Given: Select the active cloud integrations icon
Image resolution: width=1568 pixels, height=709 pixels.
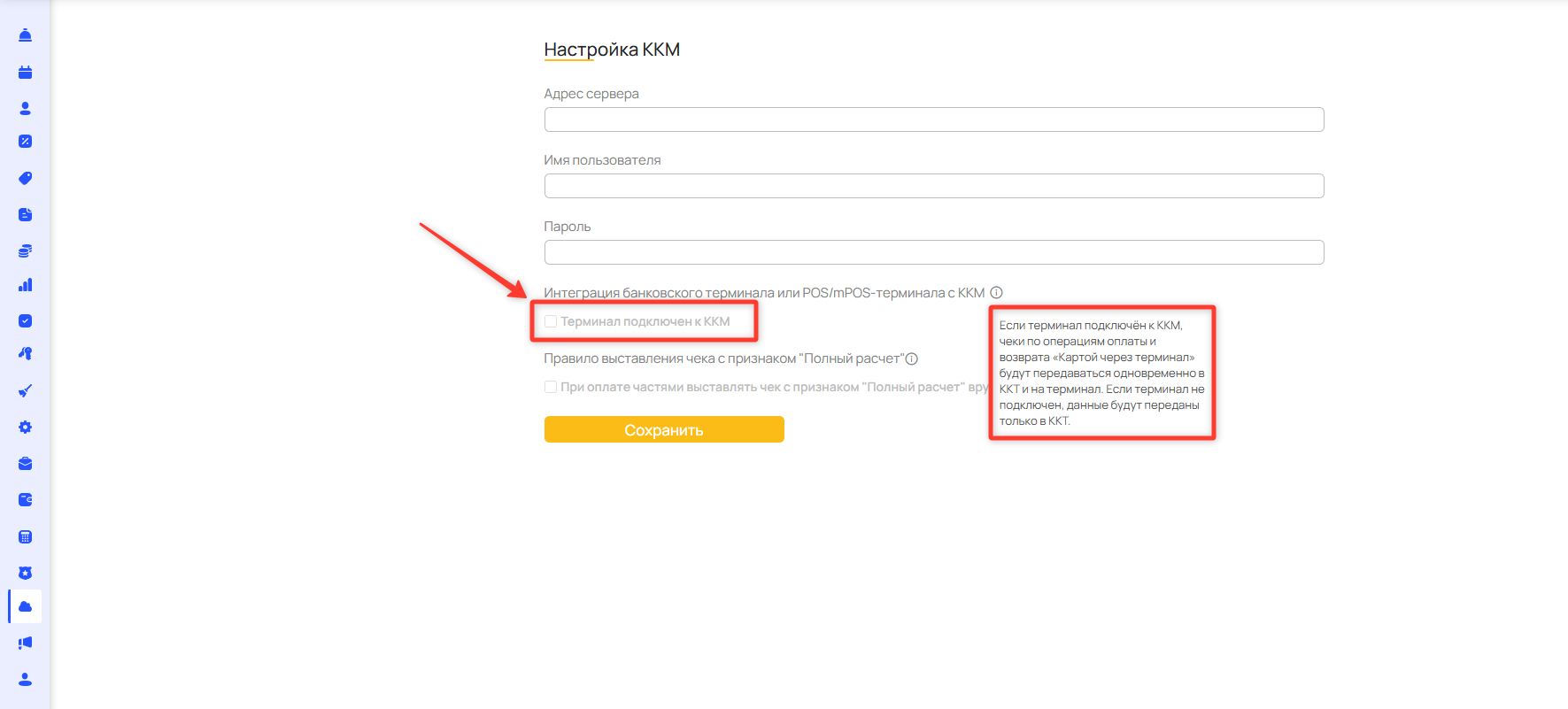Looking at the screenshot, I should tap(25, 606).
